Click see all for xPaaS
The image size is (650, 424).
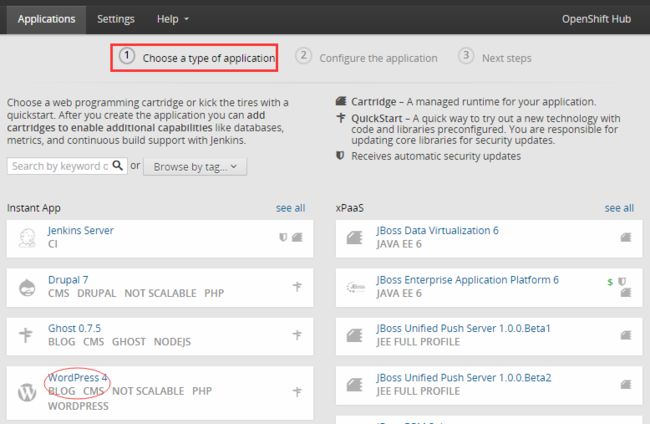[619, 208]
